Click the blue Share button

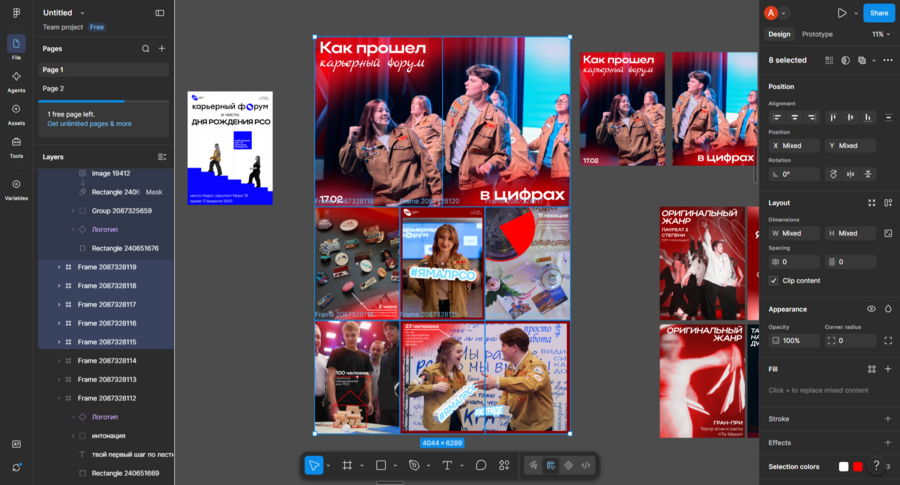879,13
